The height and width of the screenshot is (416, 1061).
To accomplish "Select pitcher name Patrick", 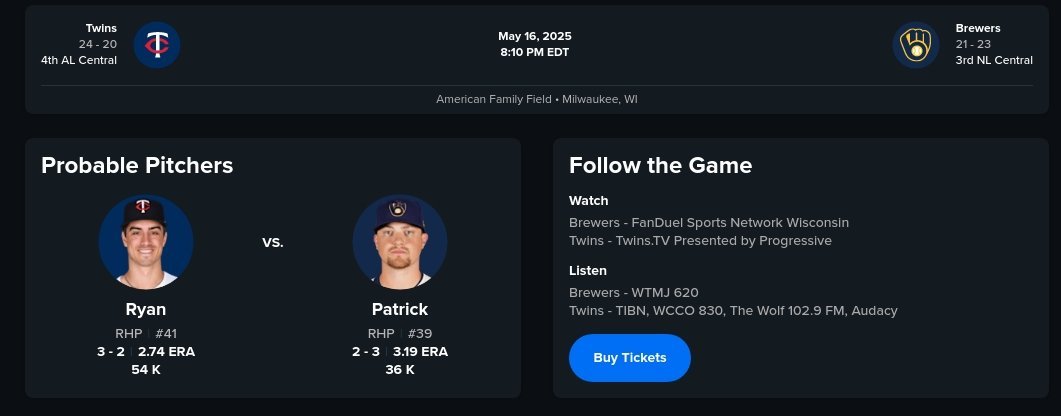I will point(400,309).
